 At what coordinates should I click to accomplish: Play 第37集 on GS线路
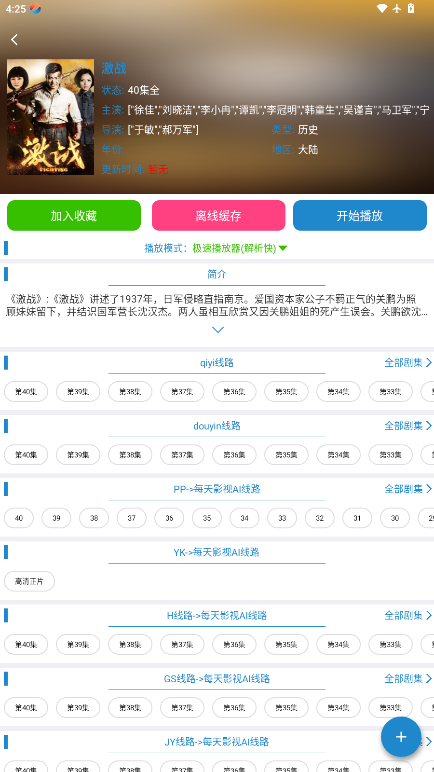coord(182,708)
